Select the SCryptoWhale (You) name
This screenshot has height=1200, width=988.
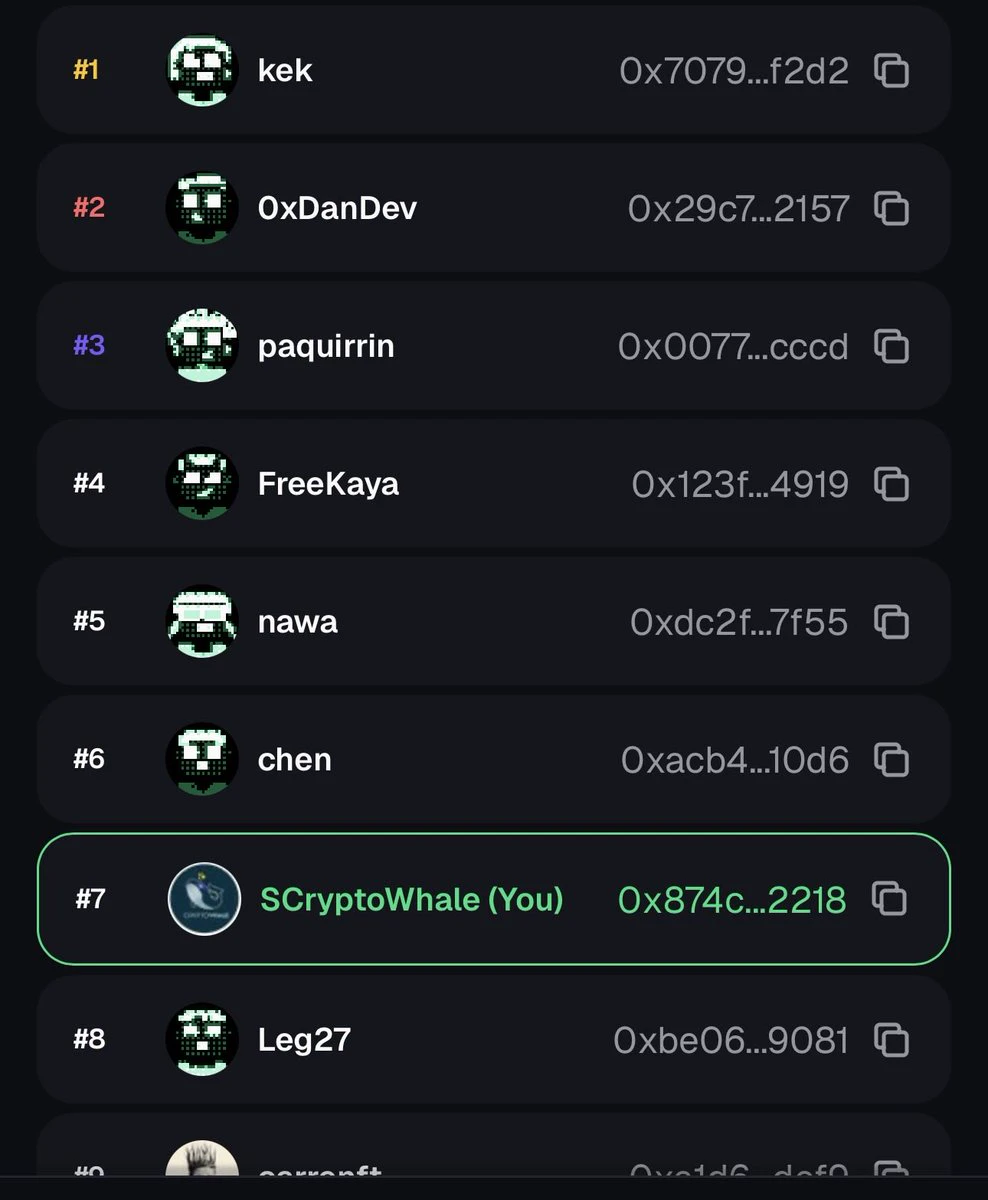point(411,899)
